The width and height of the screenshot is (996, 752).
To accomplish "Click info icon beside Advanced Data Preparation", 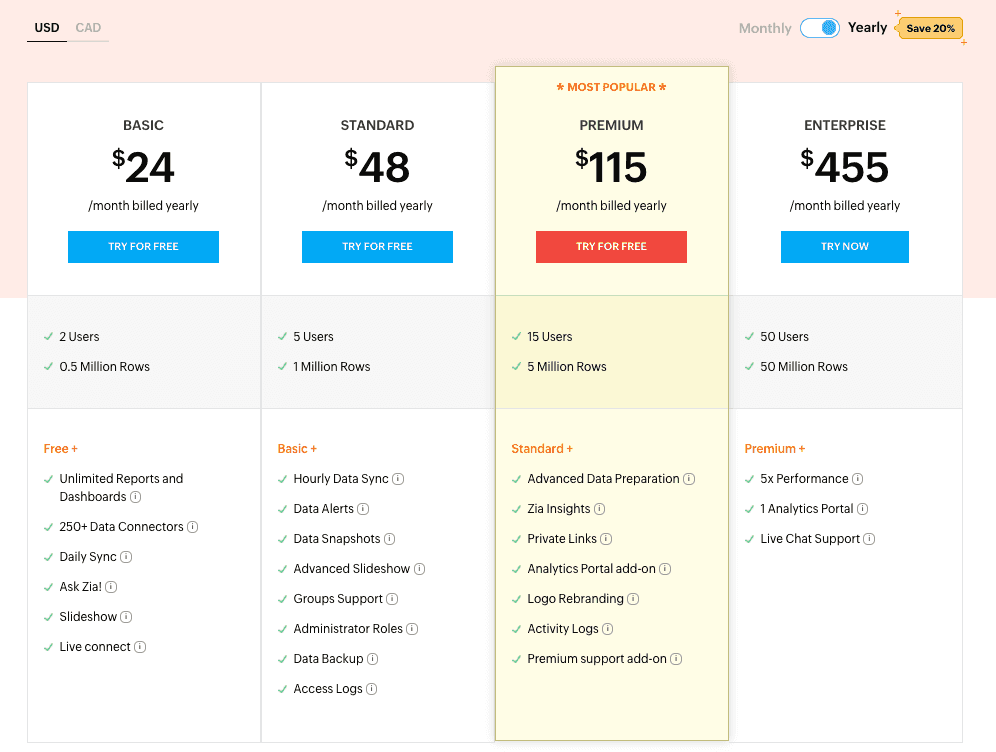I will [689, 479].
